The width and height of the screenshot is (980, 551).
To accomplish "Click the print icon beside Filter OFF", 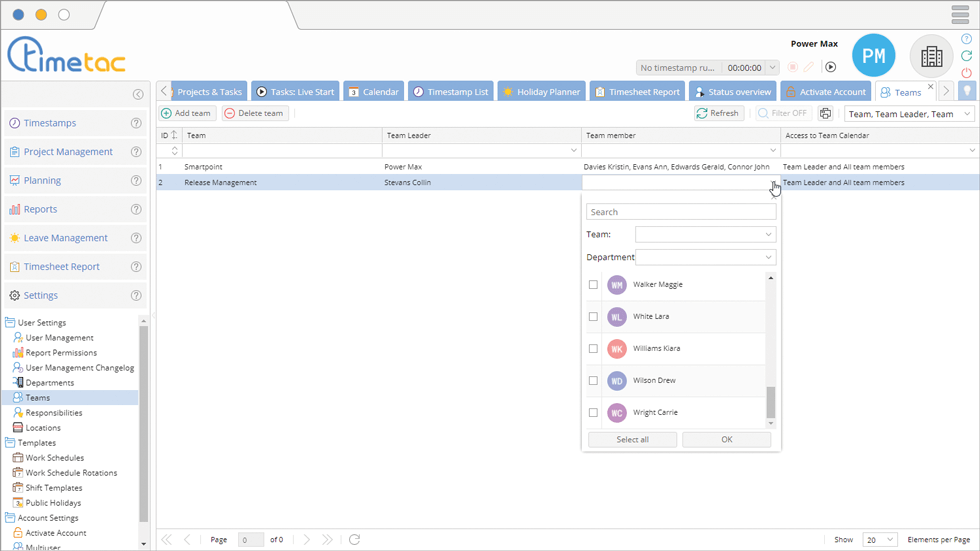I will pyautogui.click(x=825, y=114).
